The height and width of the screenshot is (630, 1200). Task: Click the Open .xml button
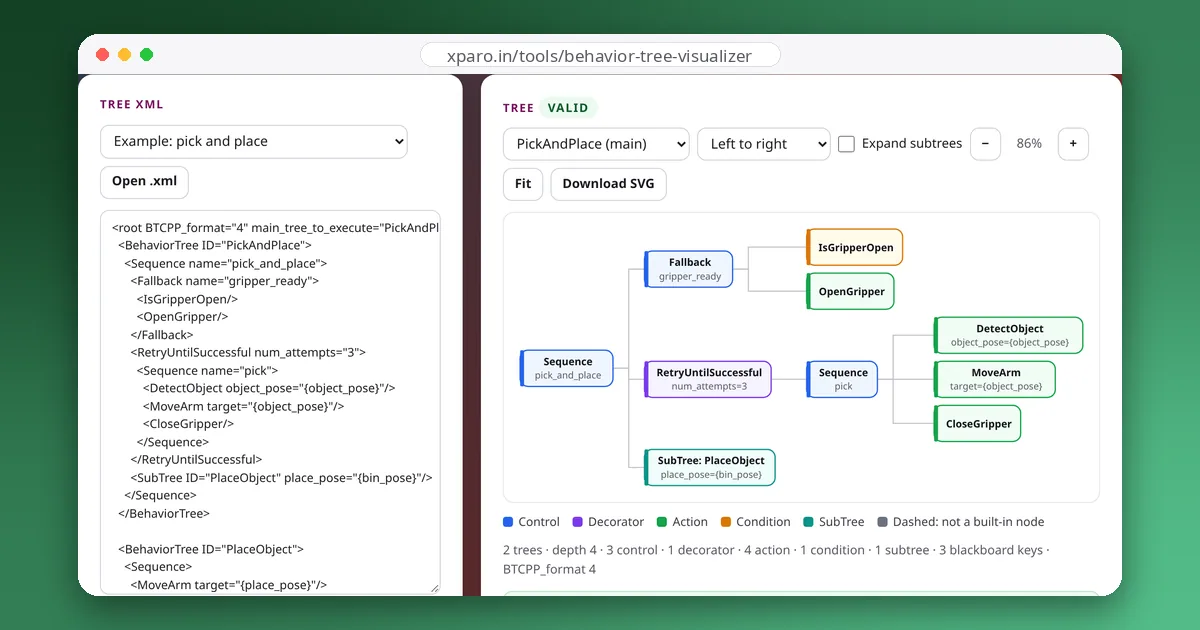pos(144,182)
